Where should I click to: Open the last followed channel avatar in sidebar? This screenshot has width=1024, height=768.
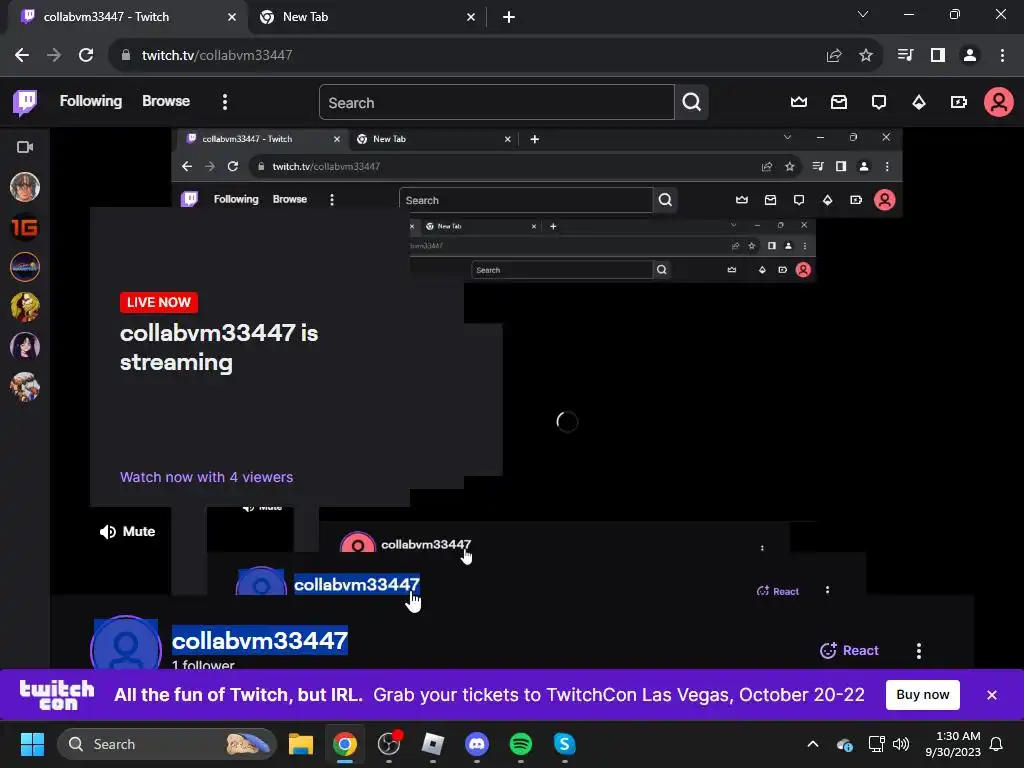(x=25, y=387)
